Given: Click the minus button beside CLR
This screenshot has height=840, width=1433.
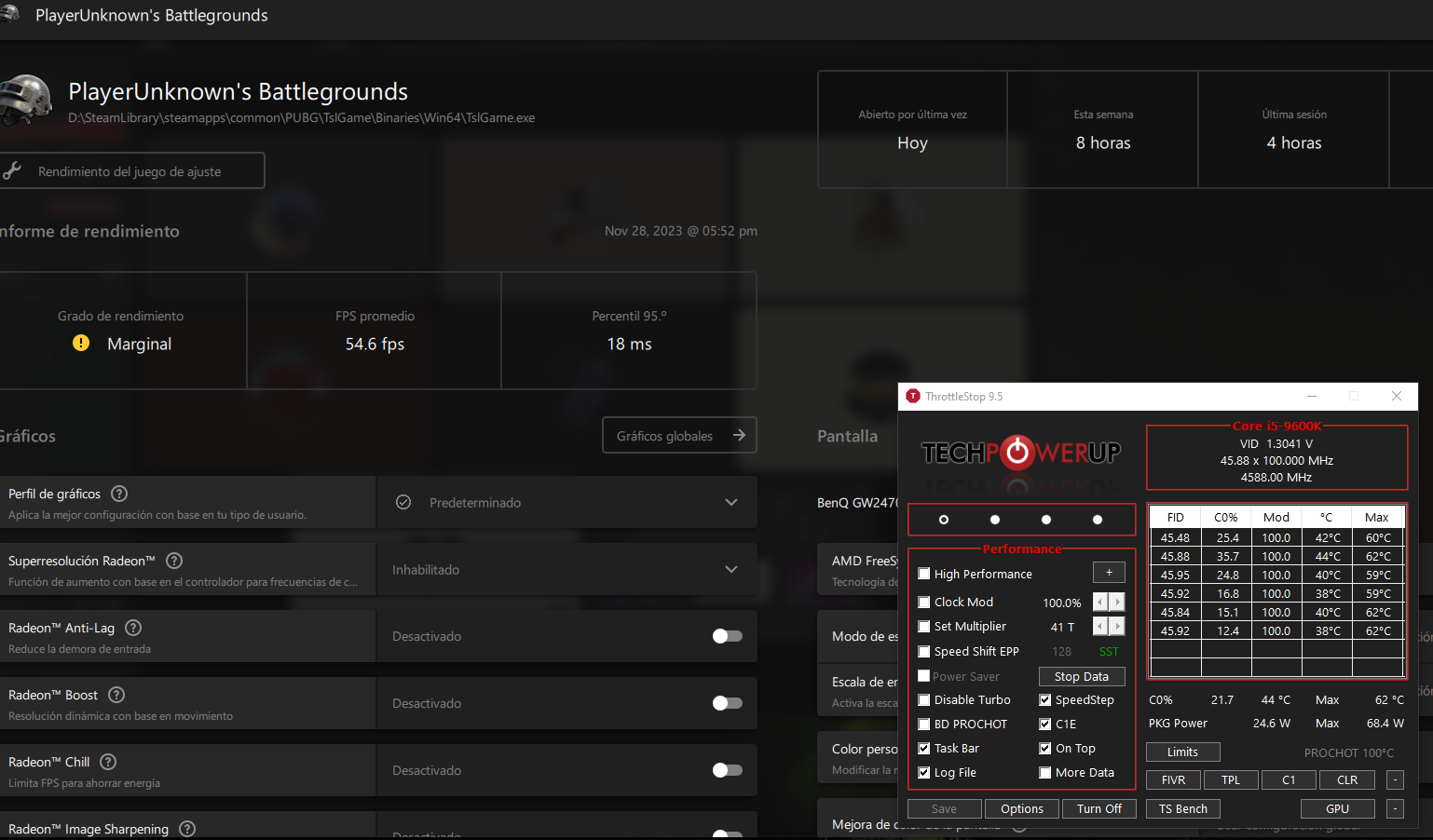Looking at the screenshot, I should point(1395,779).
